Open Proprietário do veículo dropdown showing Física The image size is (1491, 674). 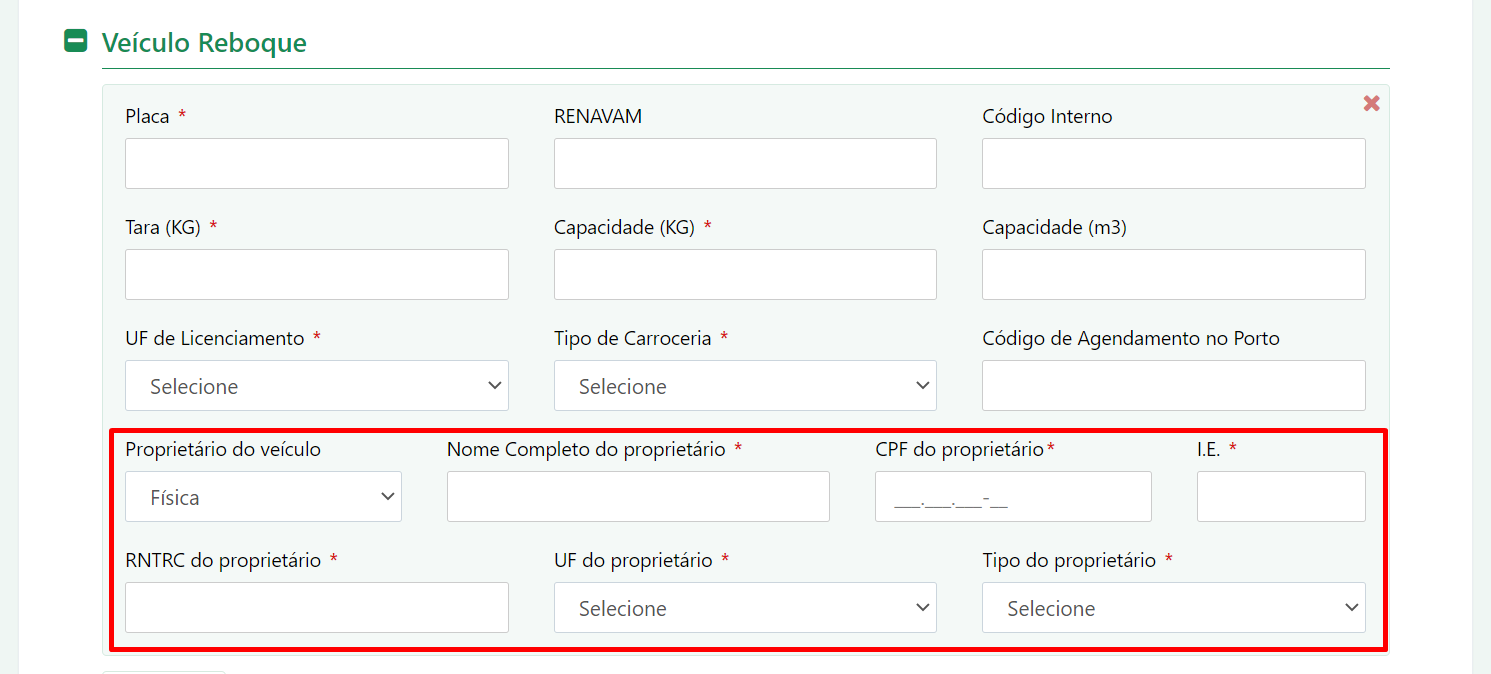pos(263,496)
